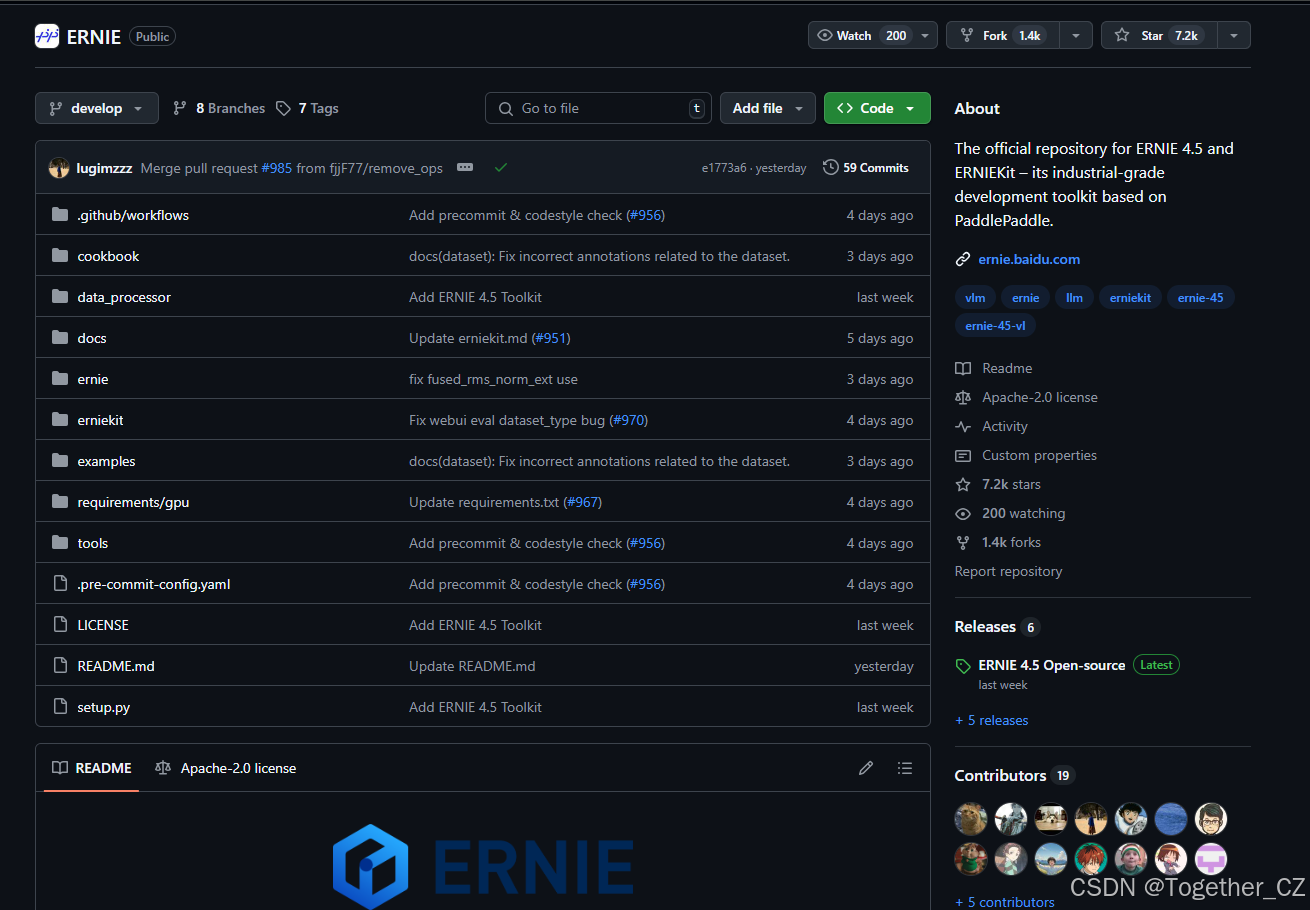Open the erniekit folder

point(101,420)
